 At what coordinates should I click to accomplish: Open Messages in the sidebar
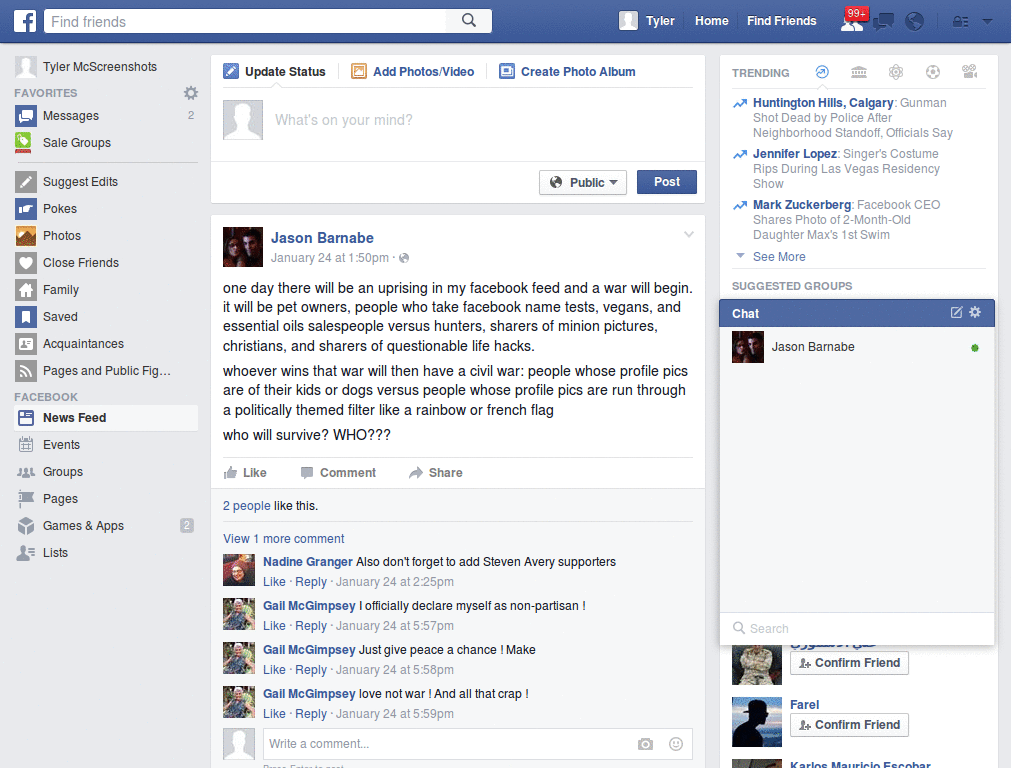[x=106, y=116]
